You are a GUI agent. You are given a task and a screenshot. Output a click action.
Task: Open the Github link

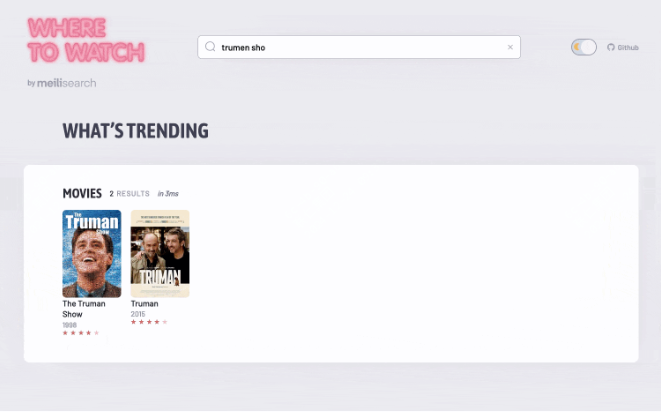tap(623, 47)
